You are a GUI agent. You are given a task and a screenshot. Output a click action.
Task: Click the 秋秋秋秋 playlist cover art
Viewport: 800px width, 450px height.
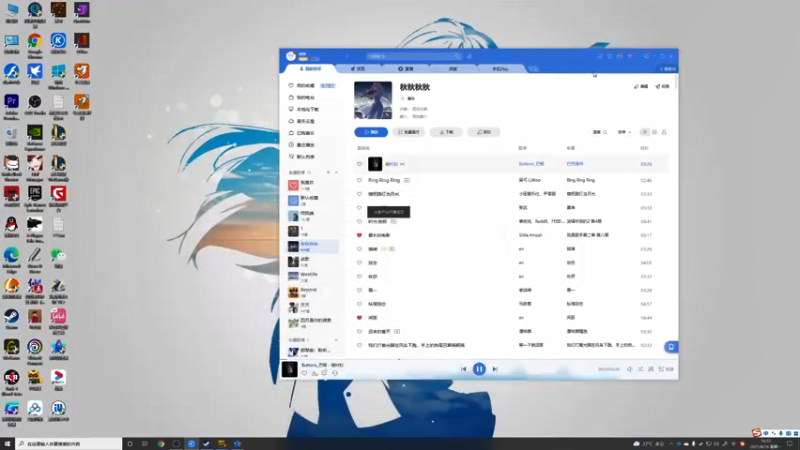(373, 100)
